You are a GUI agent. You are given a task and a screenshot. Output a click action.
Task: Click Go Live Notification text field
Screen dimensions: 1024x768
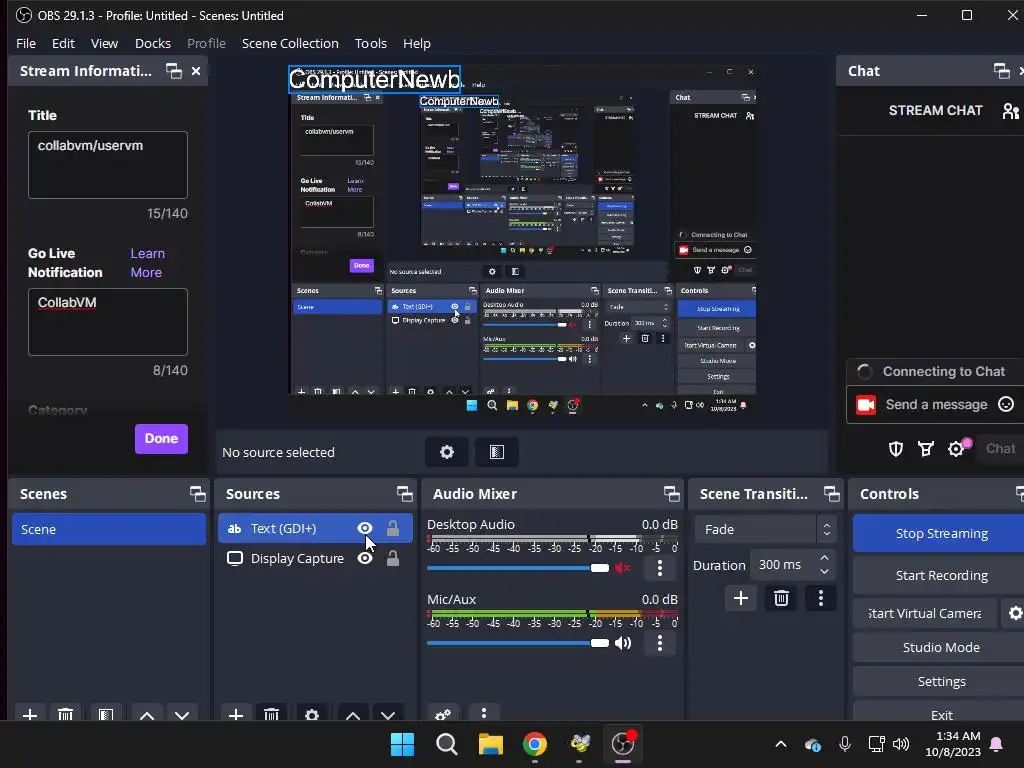point(108,322)
